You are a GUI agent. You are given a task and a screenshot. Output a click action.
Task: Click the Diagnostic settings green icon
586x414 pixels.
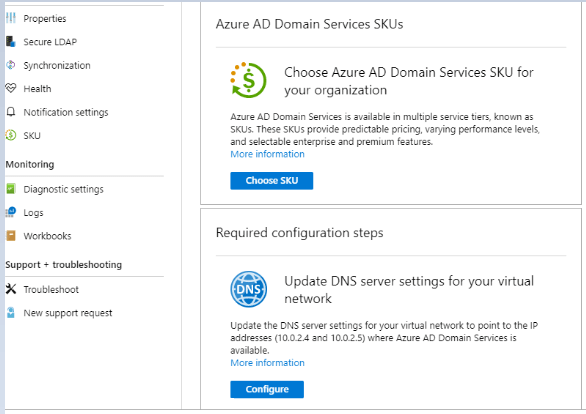click(11, 189)
